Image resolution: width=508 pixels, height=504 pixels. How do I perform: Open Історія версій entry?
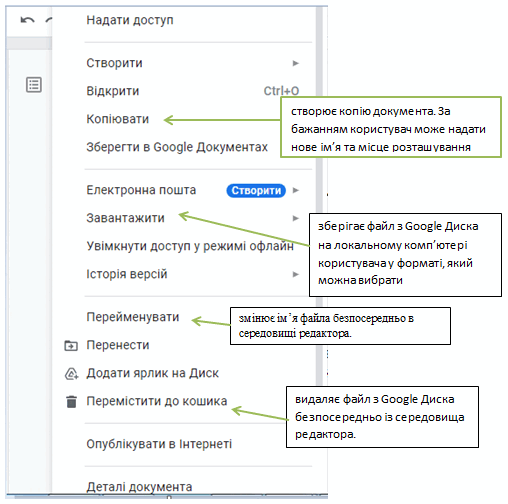pyautogui.click(x=127, y=274)
